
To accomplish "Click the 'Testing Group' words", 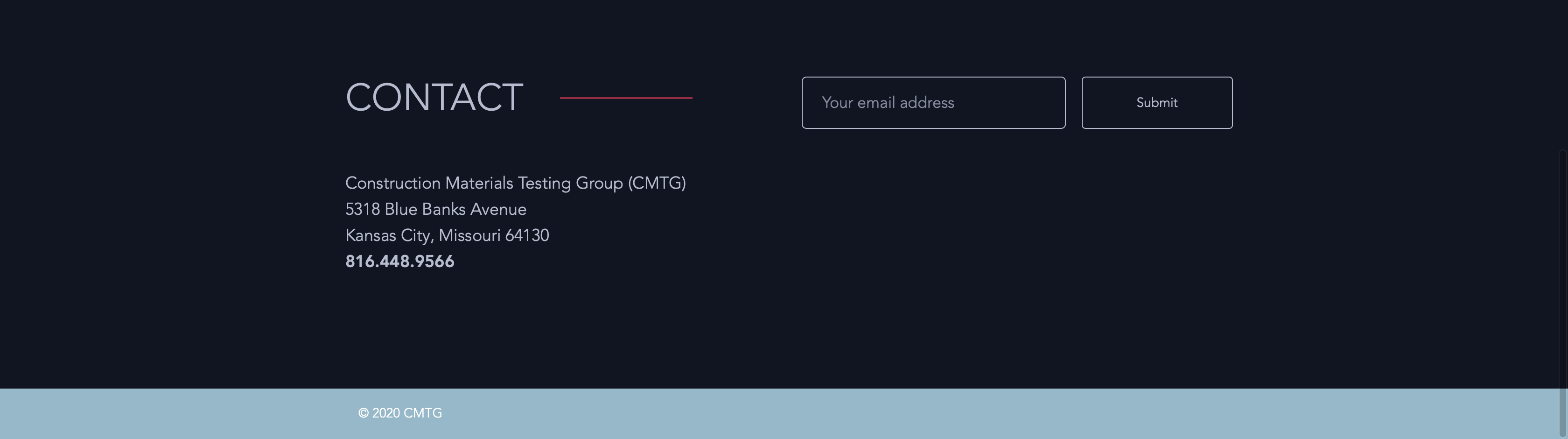I will (x=570, y=183).
